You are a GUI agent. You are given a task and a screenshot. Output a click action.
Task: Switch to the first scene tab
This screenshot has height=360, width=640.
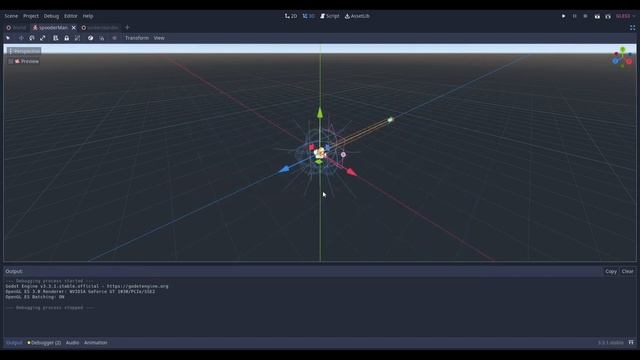click(x=16, y=28)
